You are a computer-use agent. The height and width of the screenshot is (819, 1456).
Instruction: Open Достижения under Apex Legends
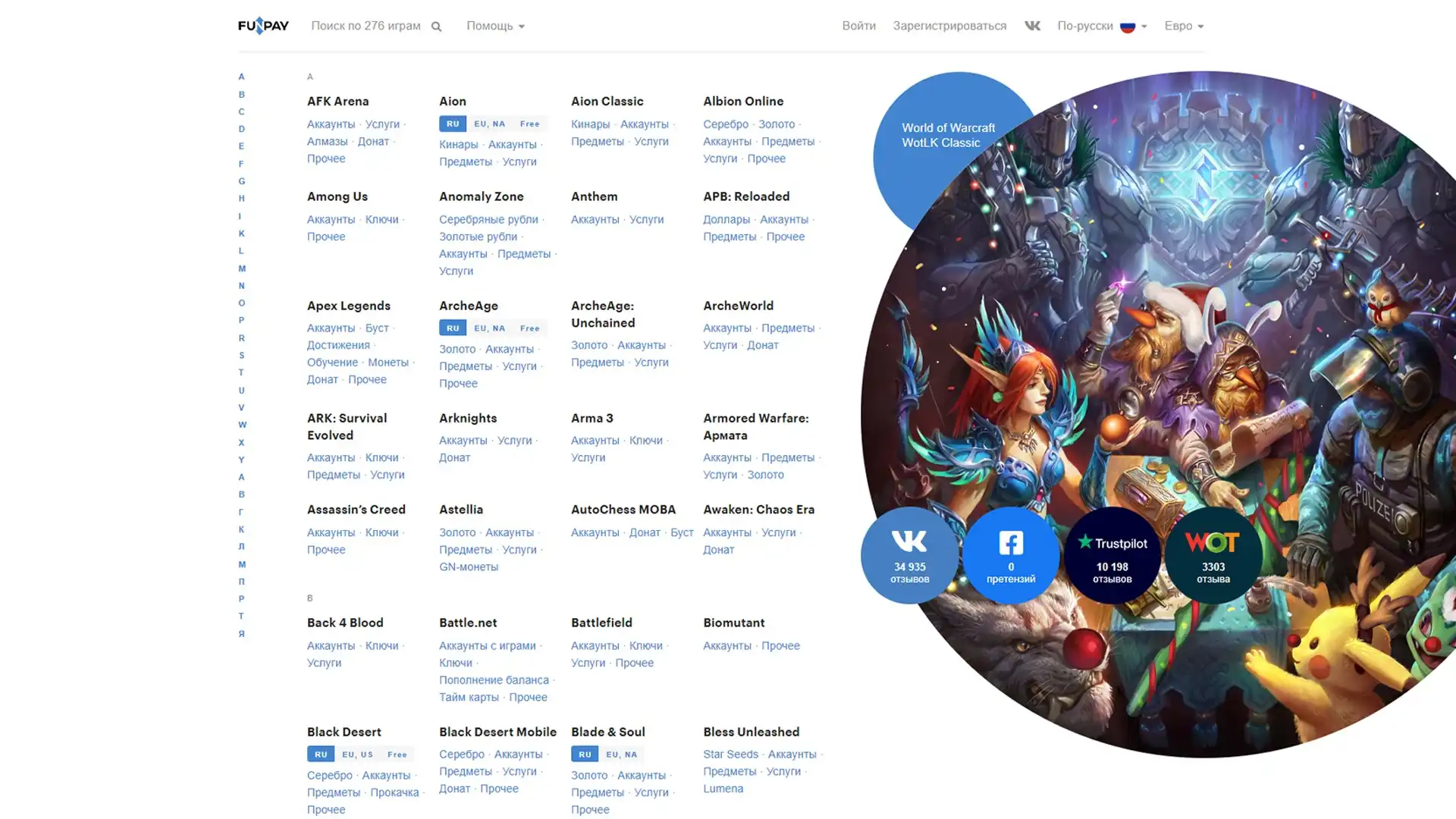pos(338,345)
